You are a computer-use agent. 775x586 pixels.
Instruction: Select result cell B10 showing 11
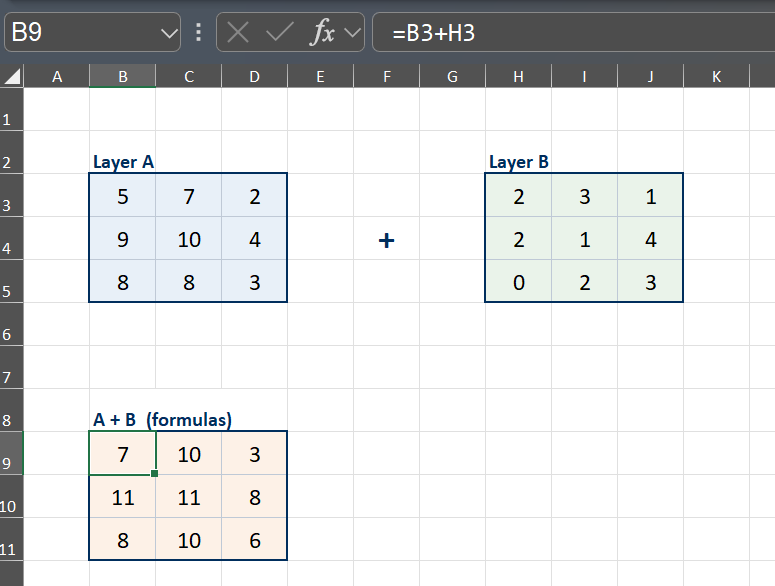(123, 496)
